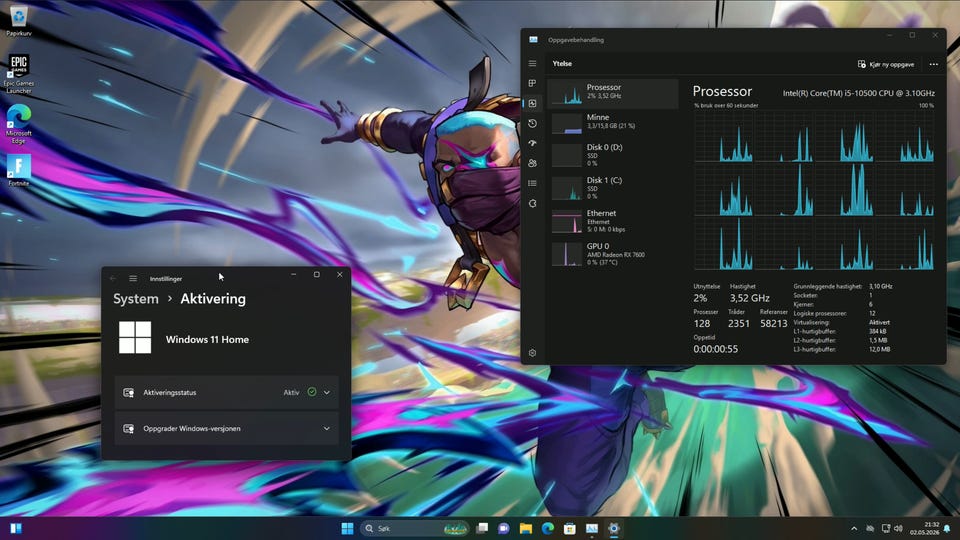Open volume control in system tray
This screenshot has height=540, width=960.
click(x=898, y=528)
